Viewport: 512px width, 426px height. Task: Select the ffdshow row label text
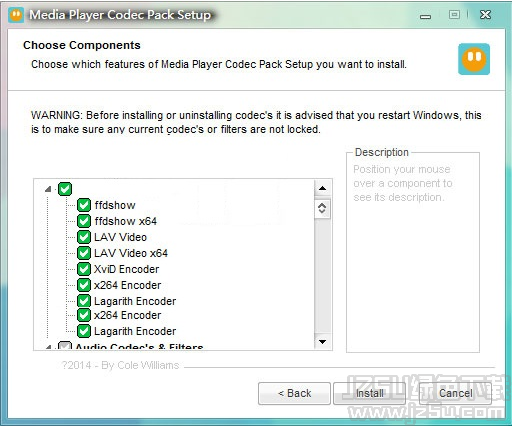tap(115, 205)
